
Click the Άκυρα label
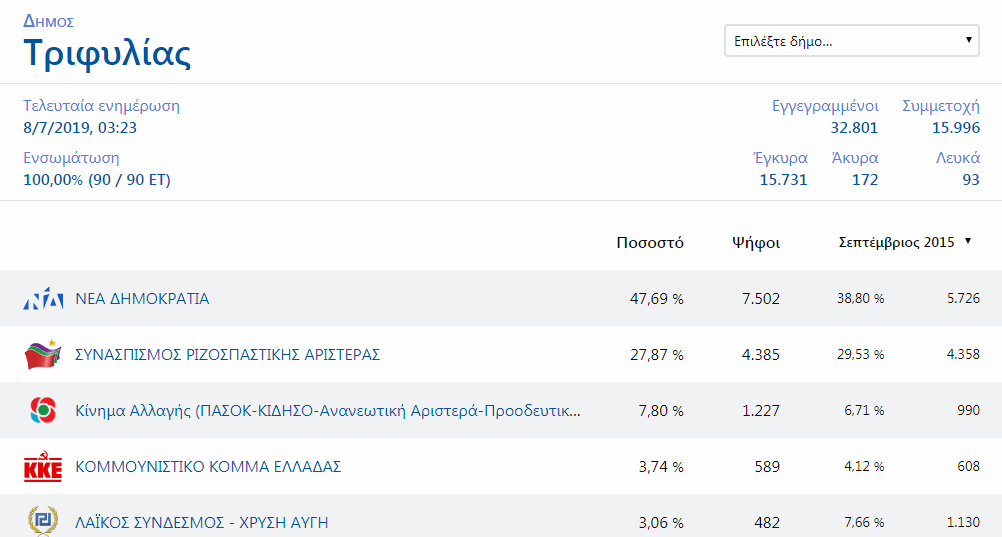coord(855,158)
